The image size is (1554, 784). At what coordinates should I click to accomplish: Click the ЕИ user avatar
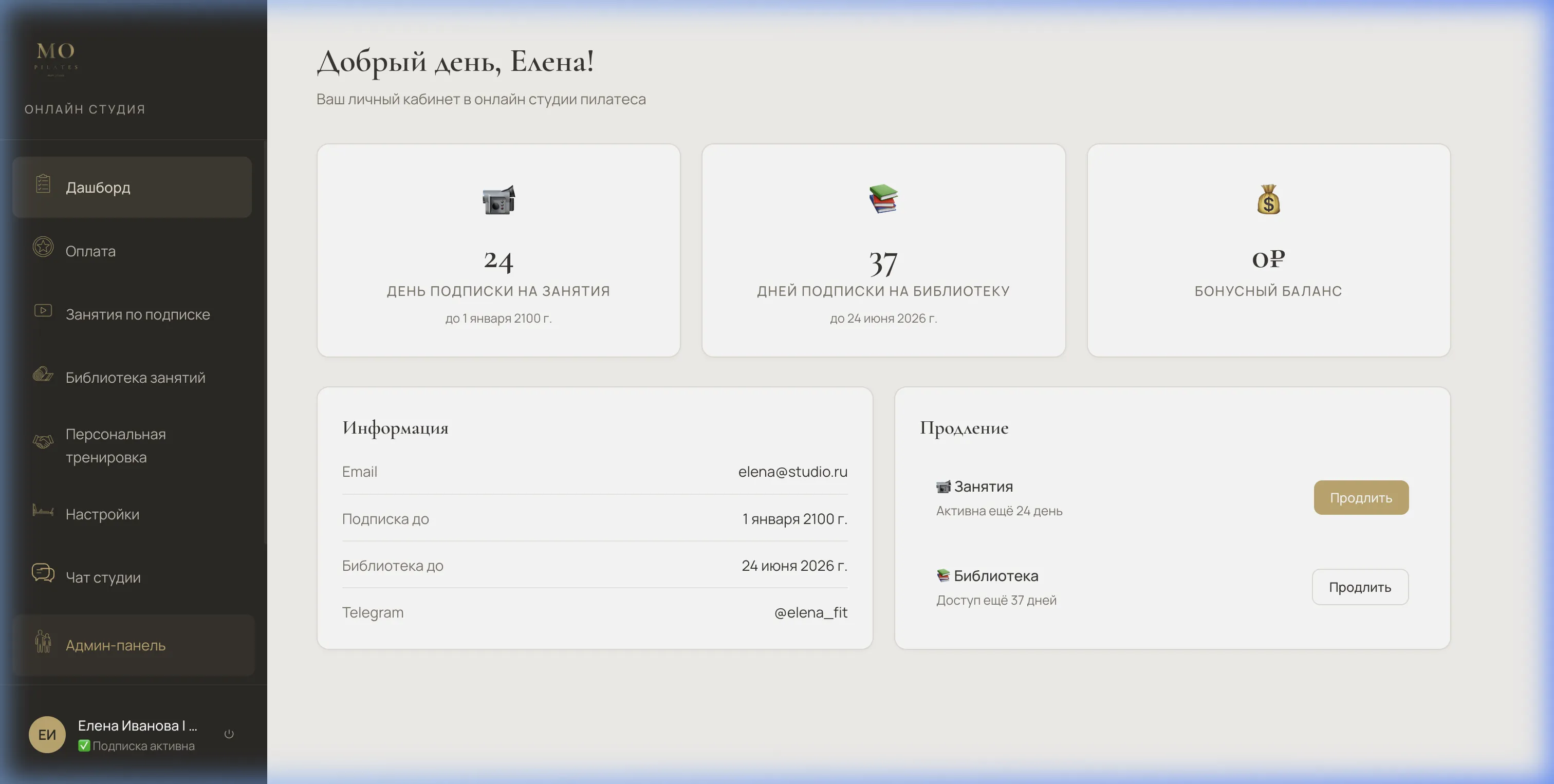(47, 735)
